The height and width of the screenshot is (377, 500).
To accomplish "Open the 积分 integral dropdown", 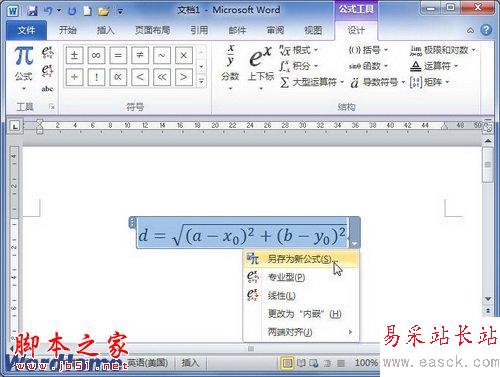I will click(x=299, y=66).
